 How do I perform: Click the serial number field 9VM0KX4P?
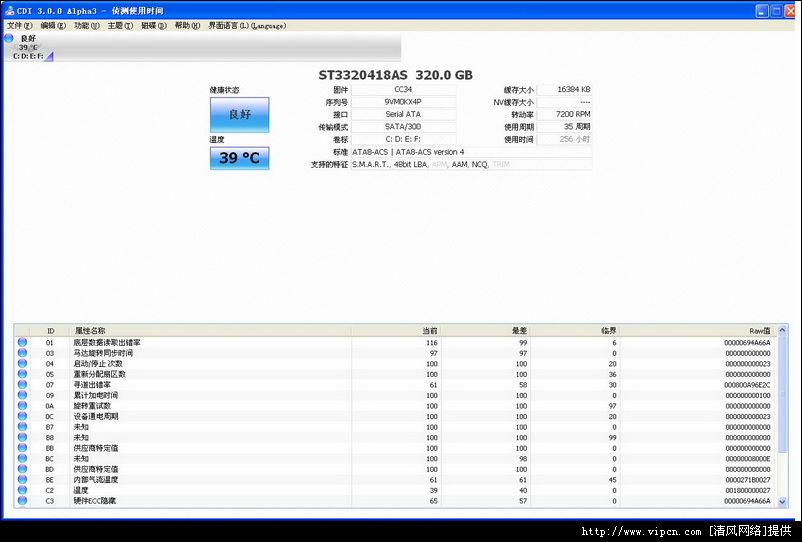404,102
